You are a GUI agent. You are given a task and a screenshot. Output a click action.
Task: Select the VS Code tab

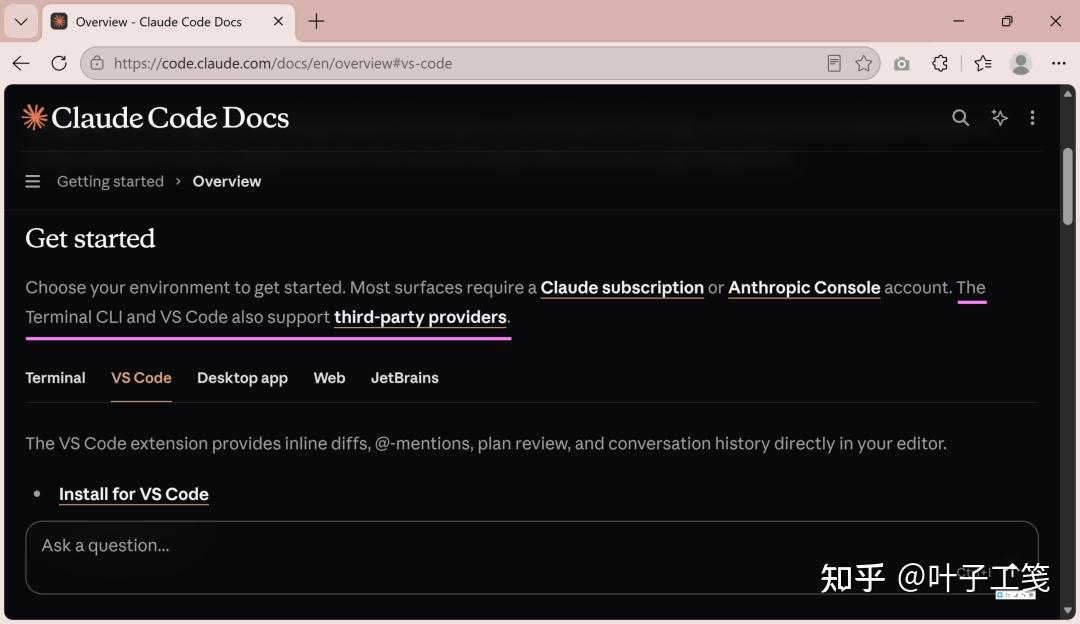pyautogui.click(x=141, y=377)
